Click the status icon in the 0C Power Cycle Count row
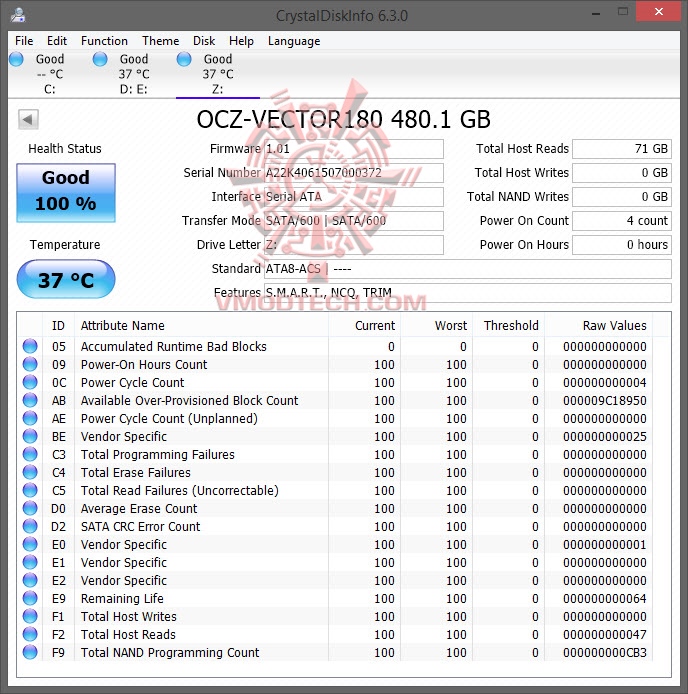This screenshot has height=694, width=688. (30, 382)
